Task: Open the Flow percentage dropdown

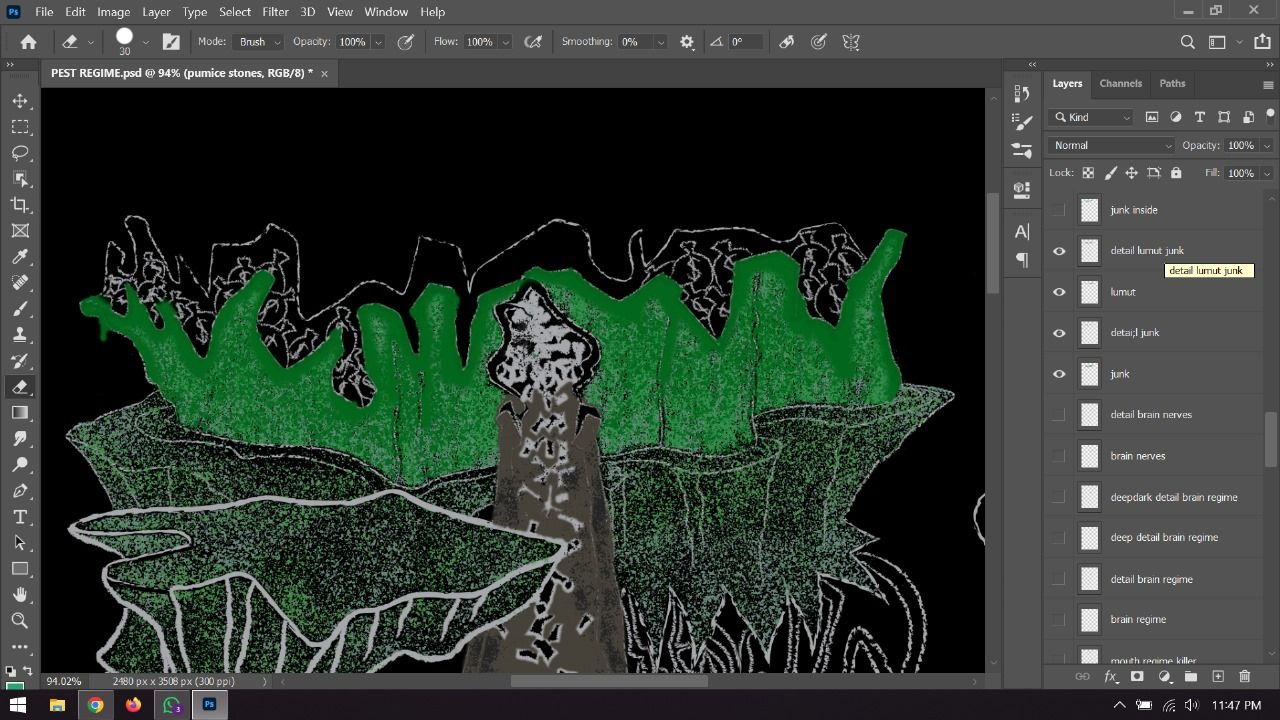Action: [505, 42]
